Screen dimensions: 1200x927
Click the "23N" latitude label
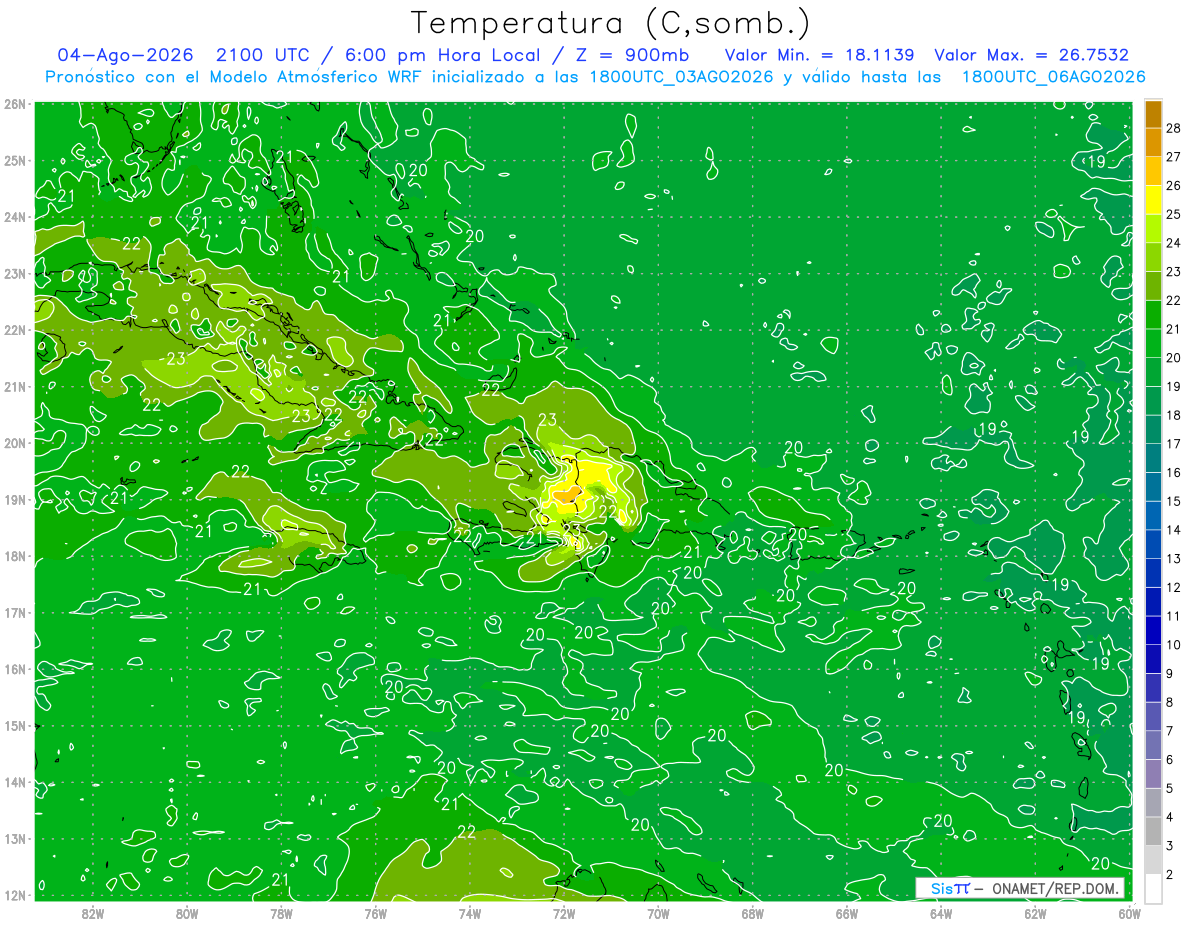pos(15,273)
